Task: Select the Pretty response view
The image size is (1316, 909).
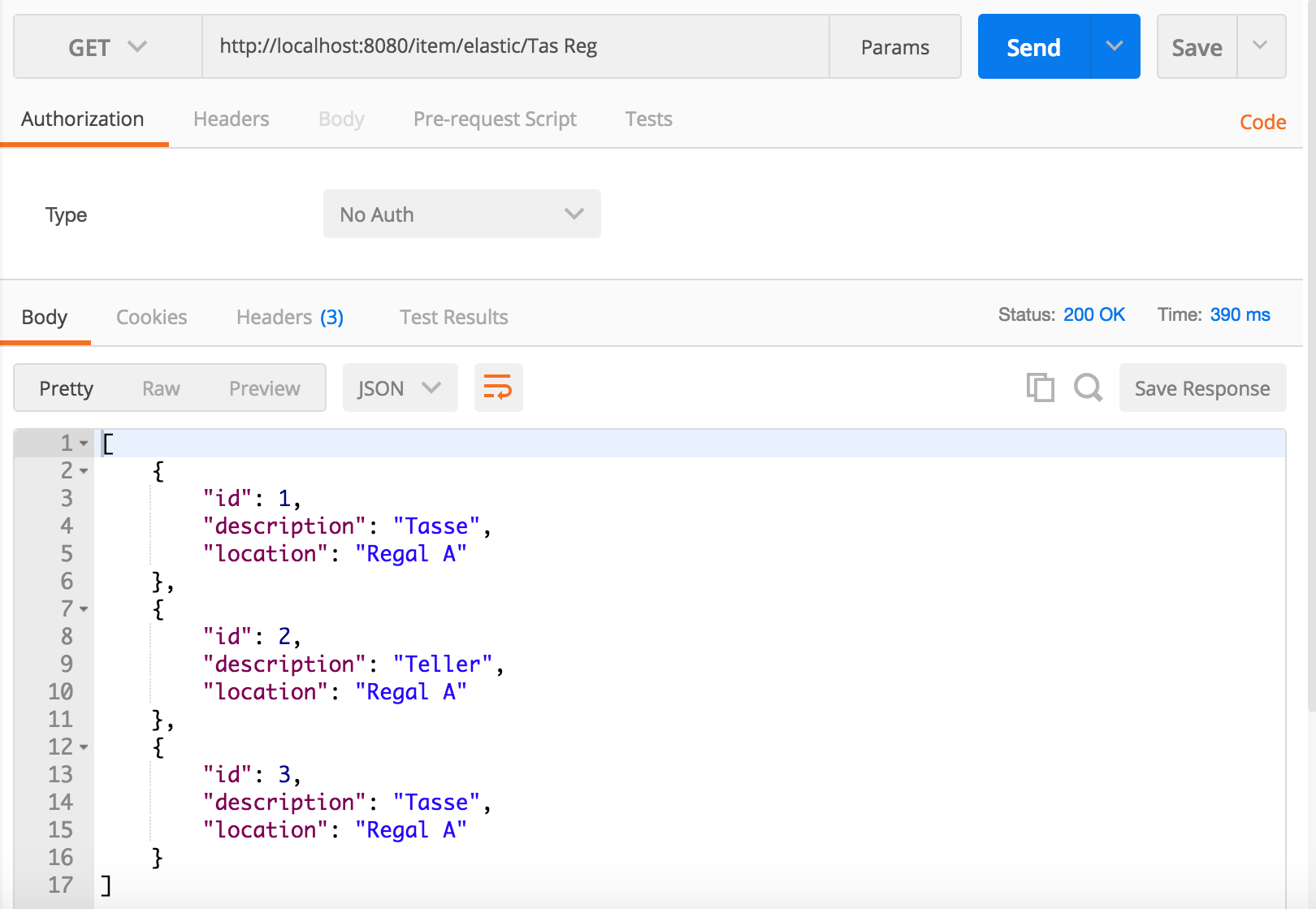Action: tap(67, 388)
